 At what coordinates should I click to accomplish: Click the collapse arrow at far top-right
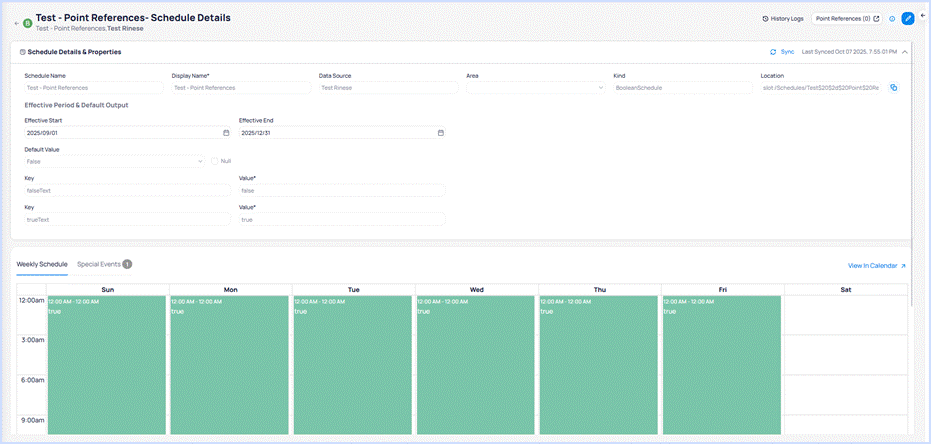coord(922,15)
